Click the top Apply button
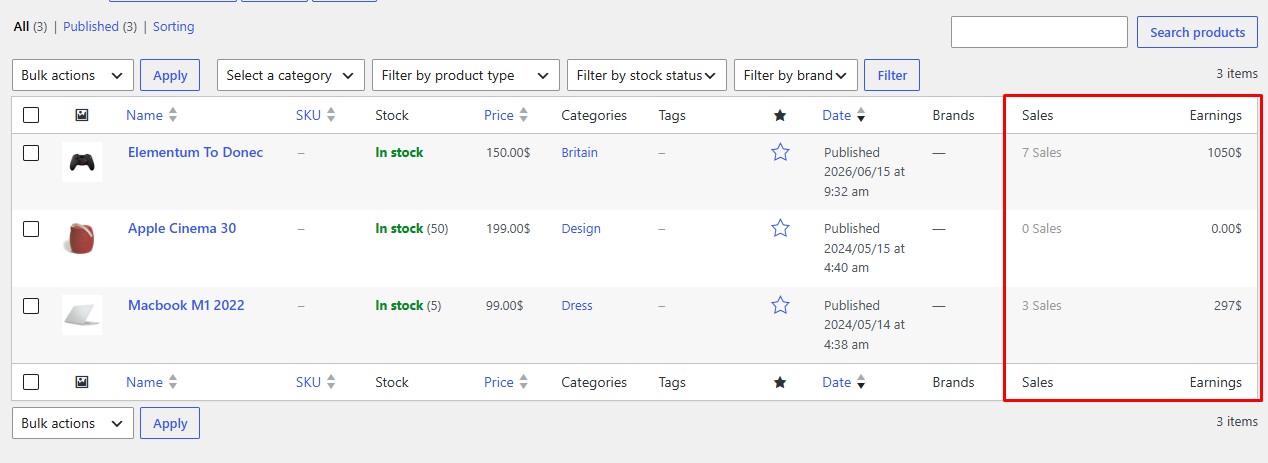 pos(170,75)
